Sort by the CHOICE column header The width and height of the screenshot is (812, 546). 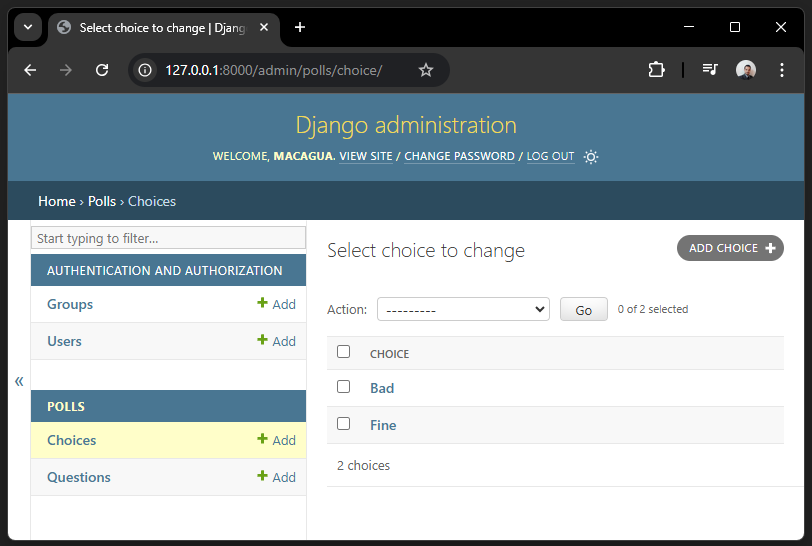[x=389, y=354]
